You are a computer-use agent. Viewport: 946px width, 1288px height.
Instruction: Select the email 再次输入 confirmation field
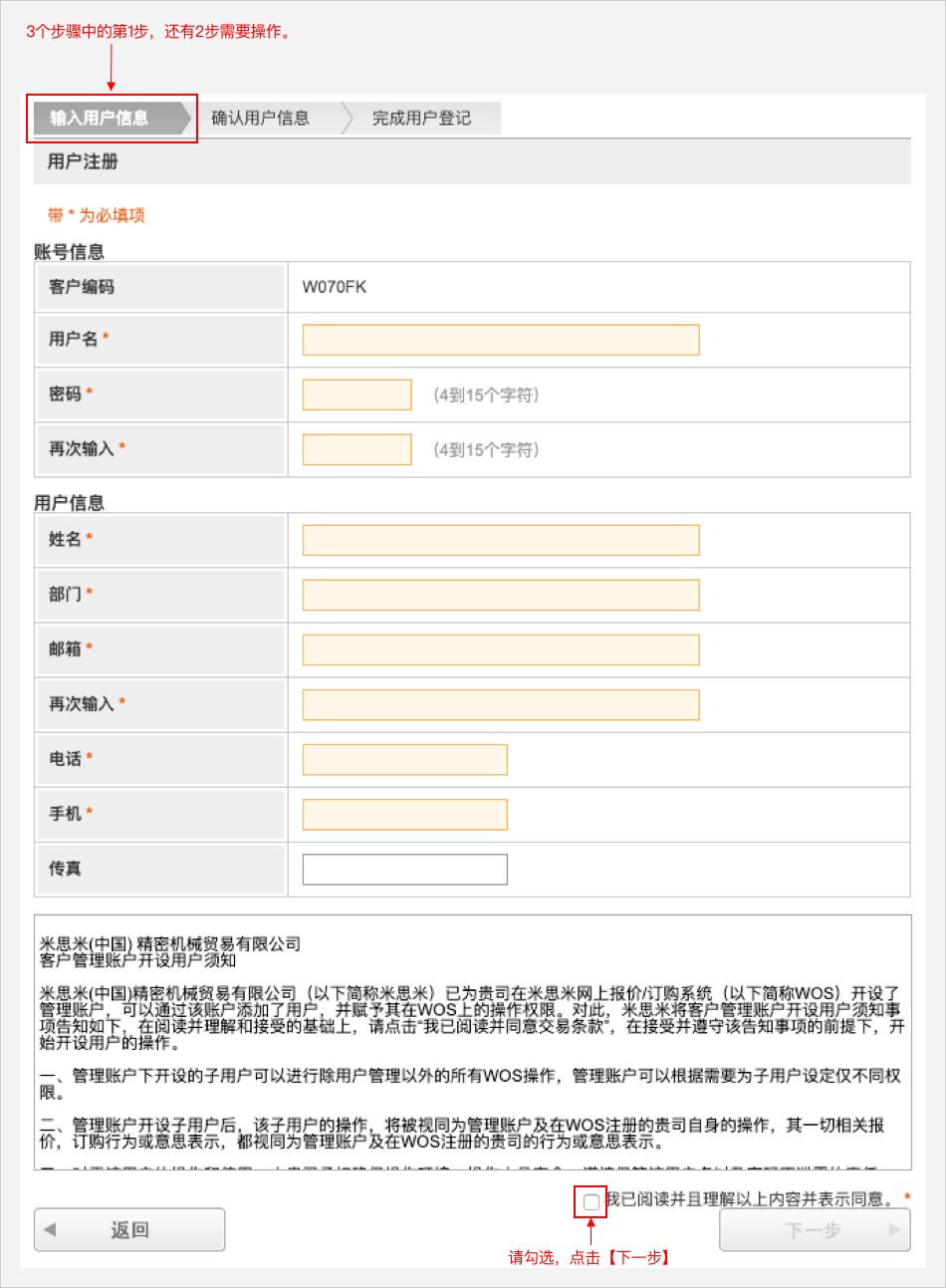click(x=500, y=704)
